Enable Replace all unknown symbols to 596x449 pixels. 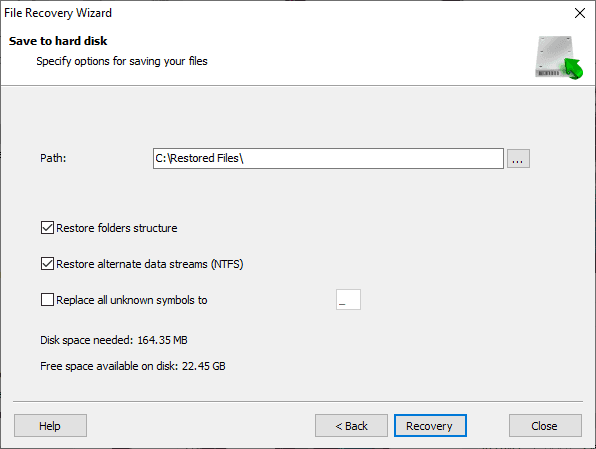[47, 300]
